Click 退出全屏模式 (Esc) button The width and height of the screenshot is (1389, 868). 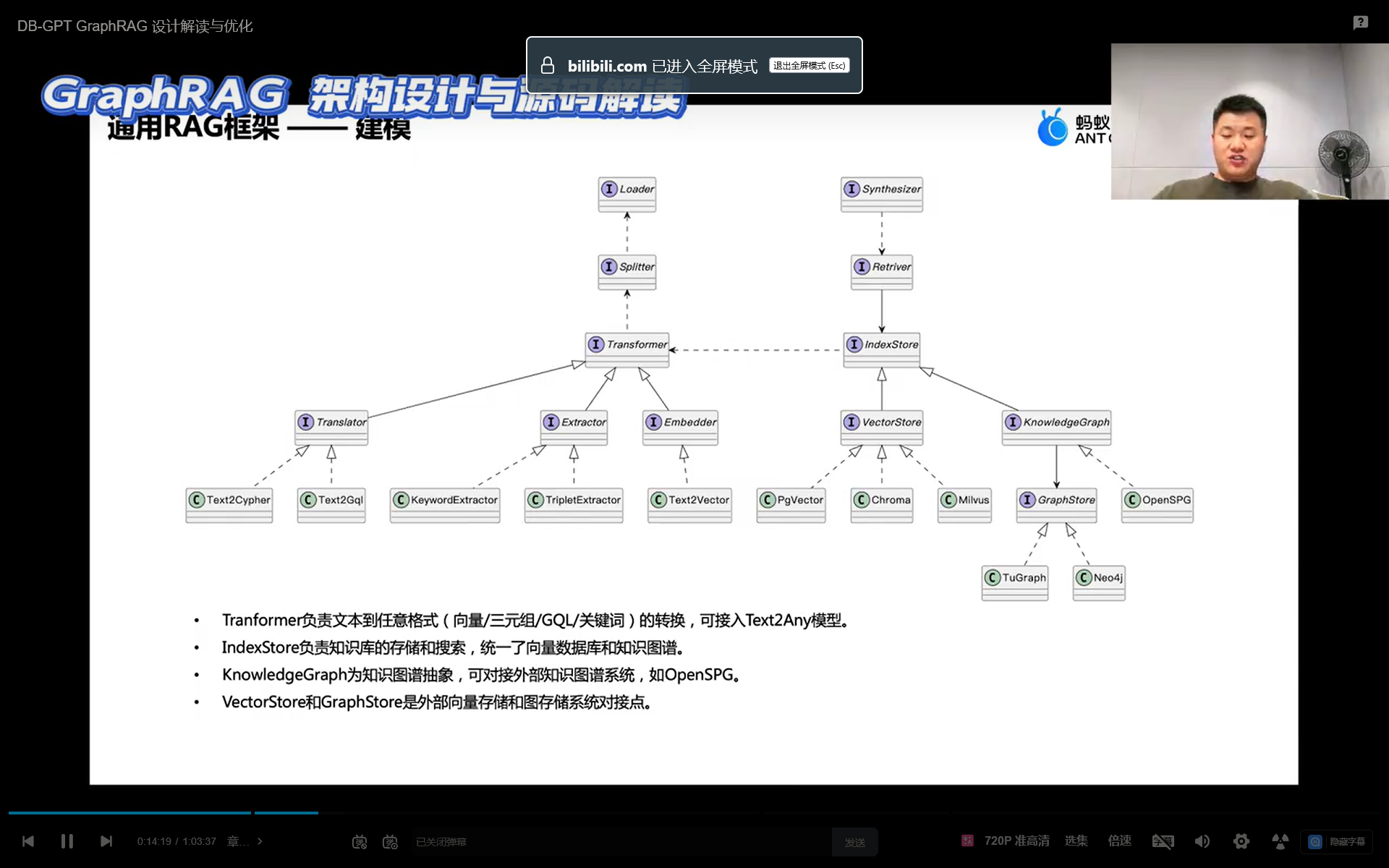pyautogui.click(x=809, y=66)
